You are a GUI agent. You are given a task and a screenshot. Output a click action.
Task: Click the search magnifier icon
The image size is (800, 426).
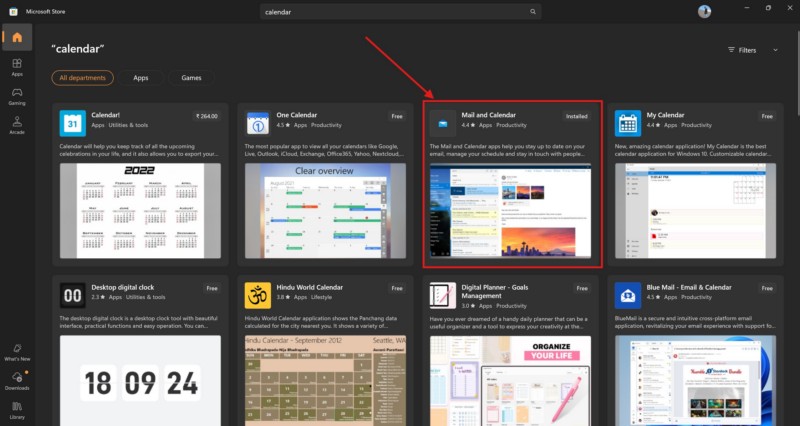tap(533, 12)
